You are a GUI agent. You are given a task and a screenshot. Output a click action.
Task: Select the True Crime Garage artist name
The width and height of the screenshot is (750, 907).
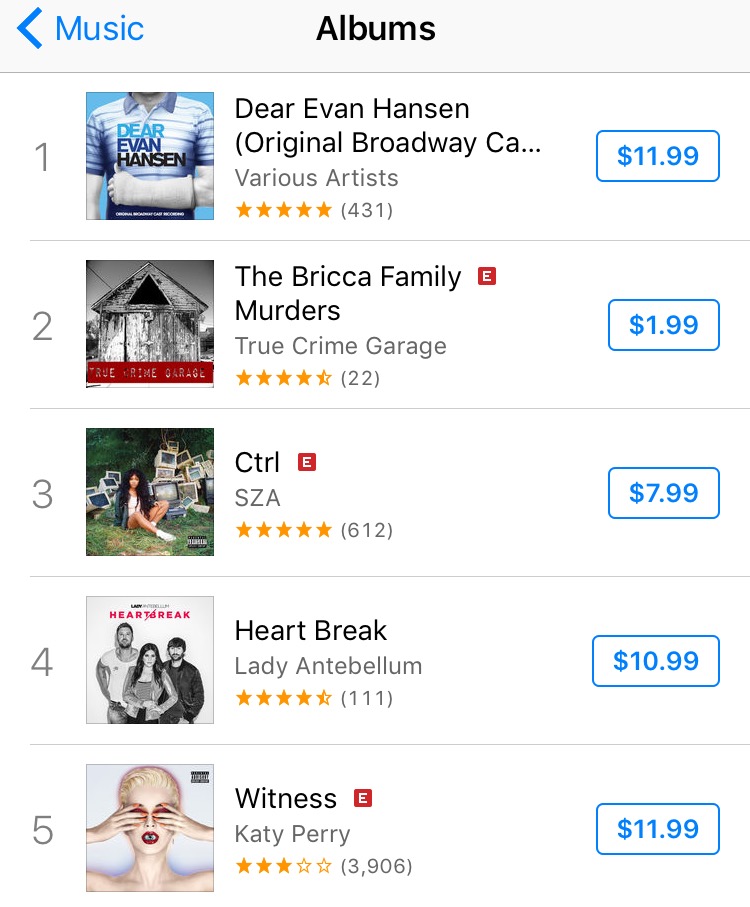click(341, 345)
